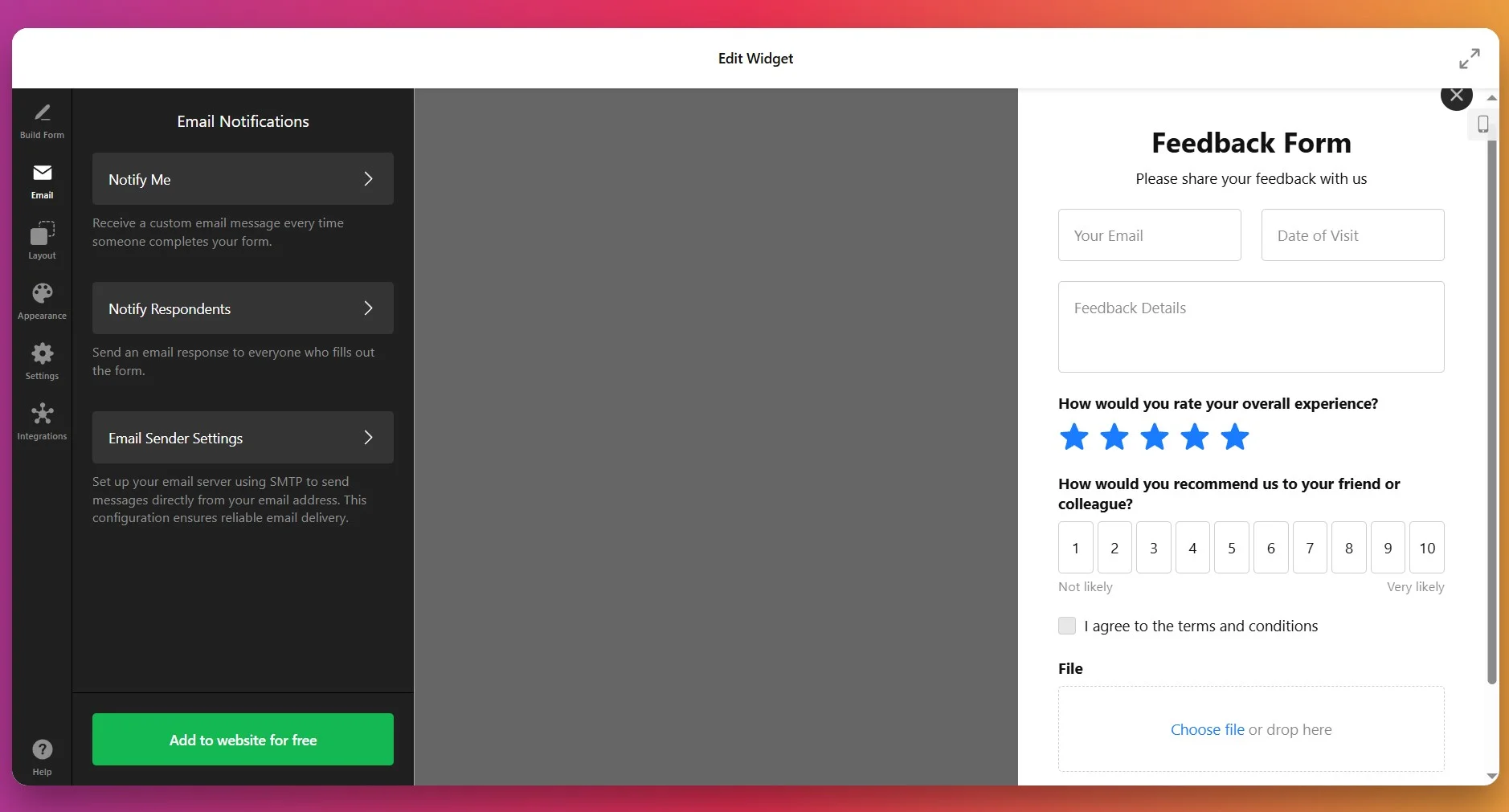Click the Your Email input field
Image resolution: width=1509 pixels, height=812 pixels.
tap(1149, 235)
